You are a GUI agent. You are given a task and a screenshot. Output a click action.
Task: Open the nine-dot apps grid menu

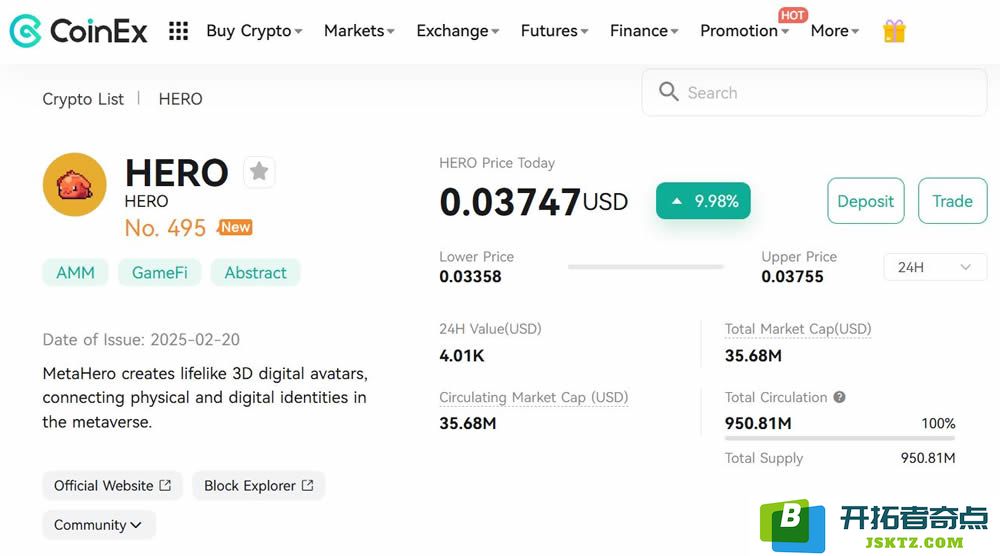[179, 31]
